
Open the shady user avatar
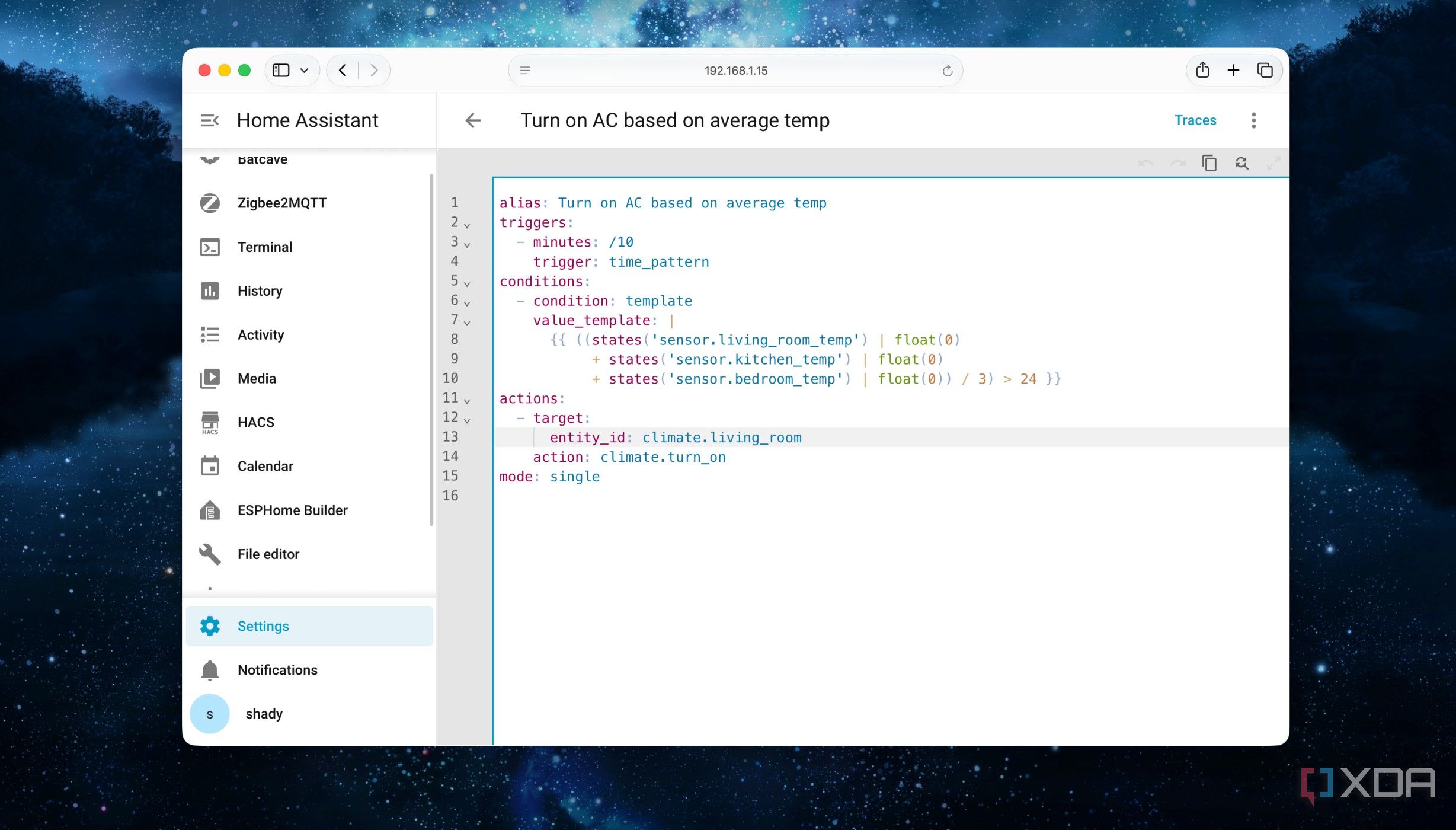[x=210, y=714]
